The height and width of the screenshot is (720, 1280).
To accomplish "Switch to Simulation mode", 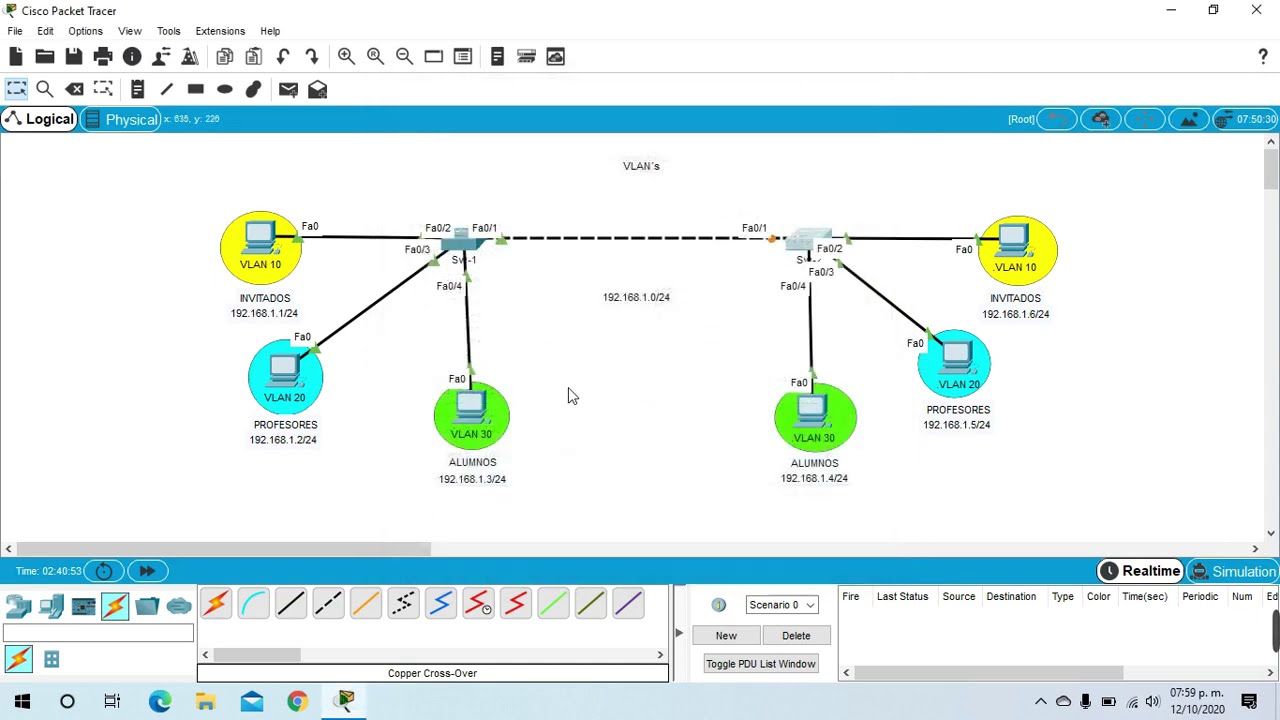I will [1233, 571].
